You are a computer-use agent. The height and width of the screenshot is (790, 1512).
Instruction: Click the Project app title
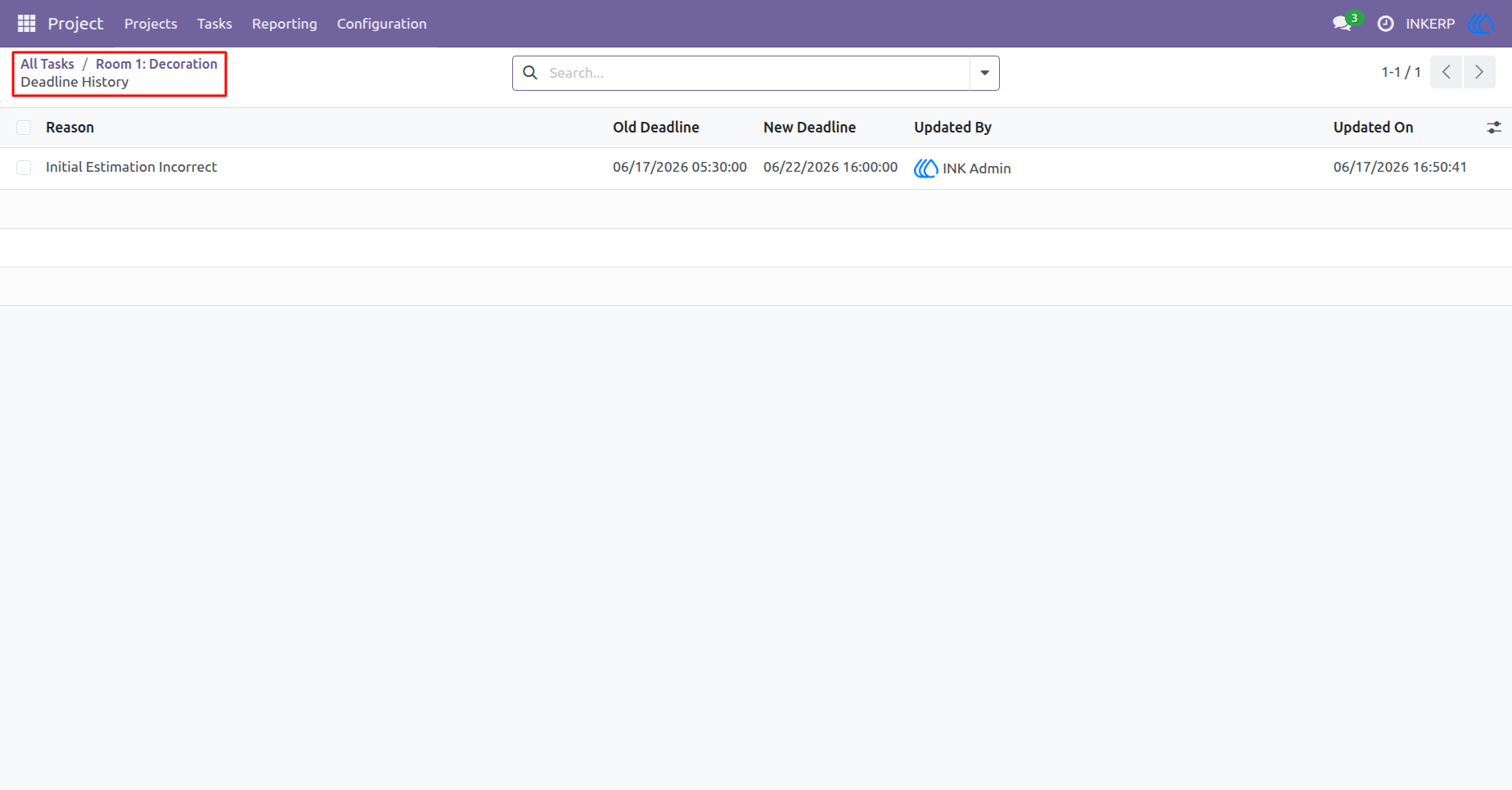tap(75, 24)
